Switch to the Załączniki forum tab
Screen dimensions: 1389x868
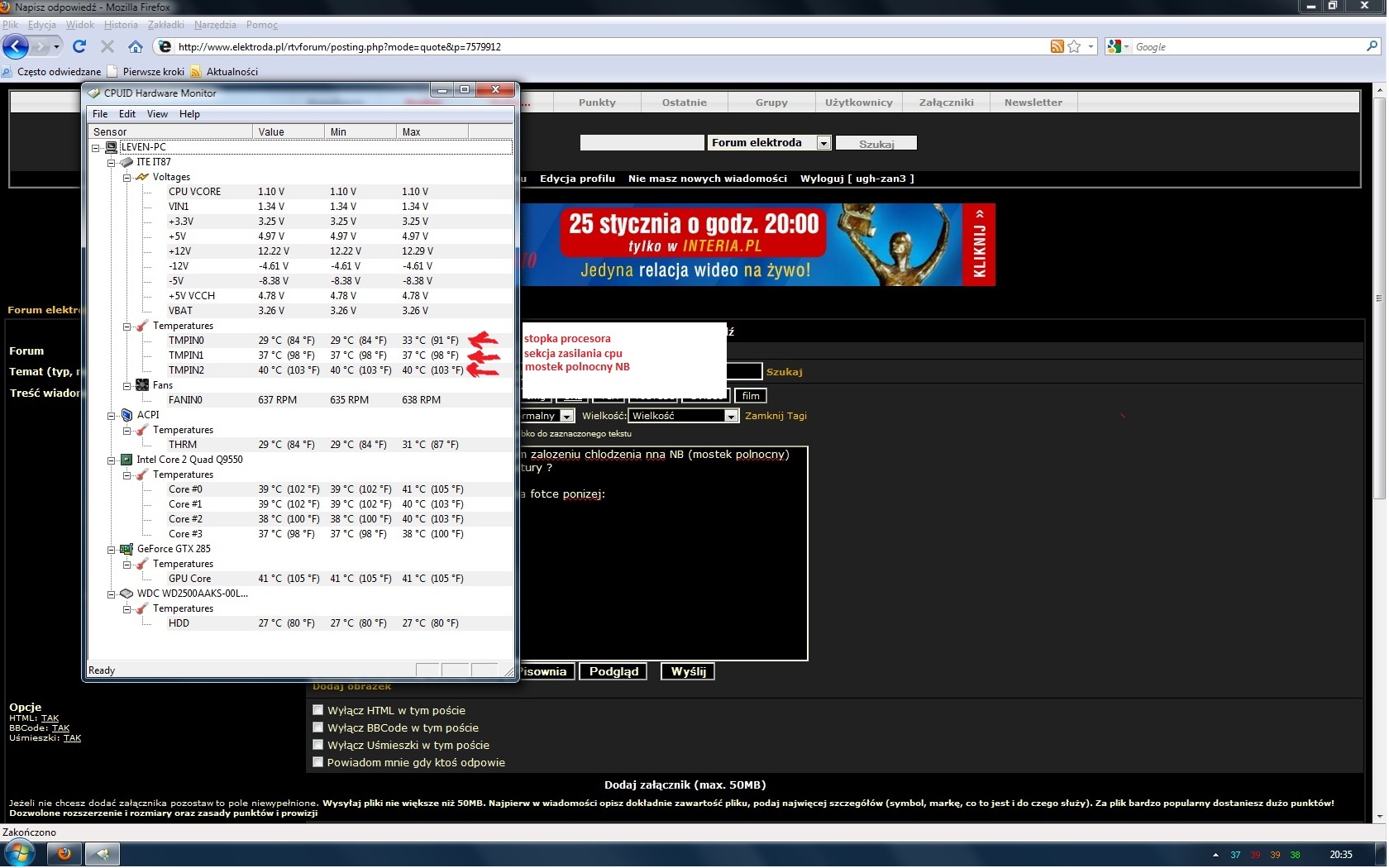click(x=946, y=103)
